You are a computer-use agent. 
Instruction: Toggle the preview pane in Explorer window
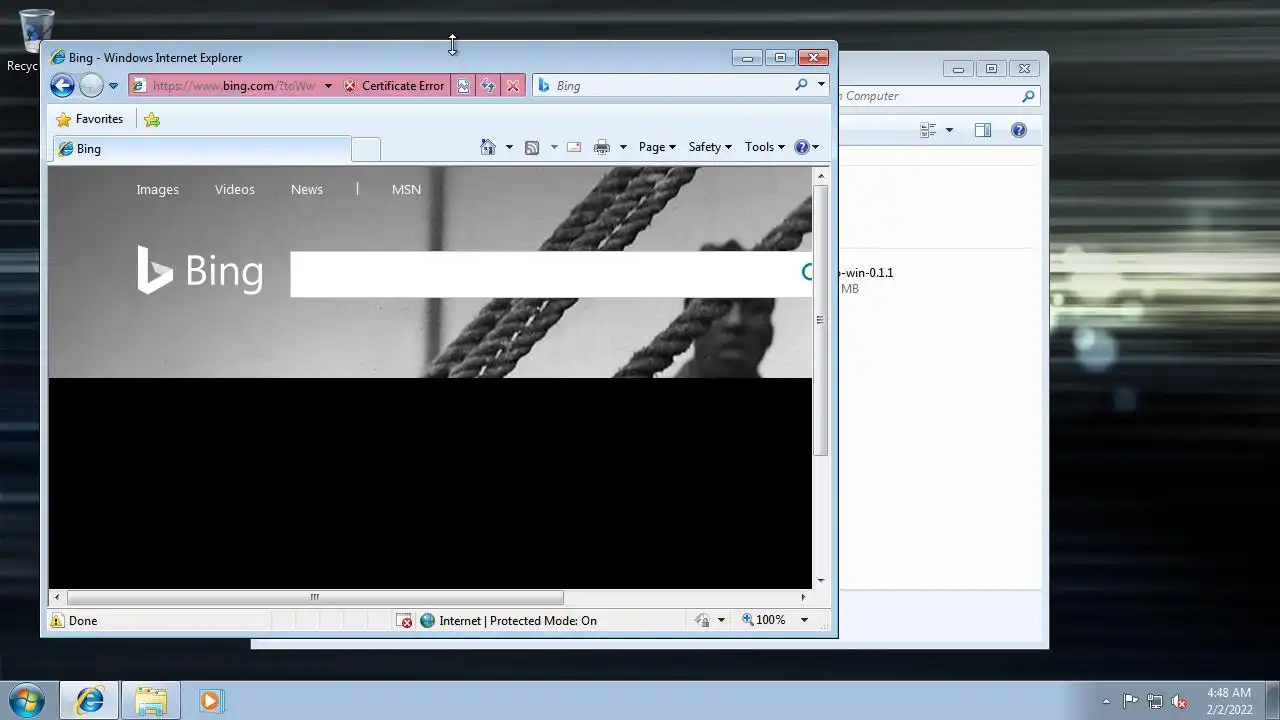pyautogui.click(x=983, y=130)
